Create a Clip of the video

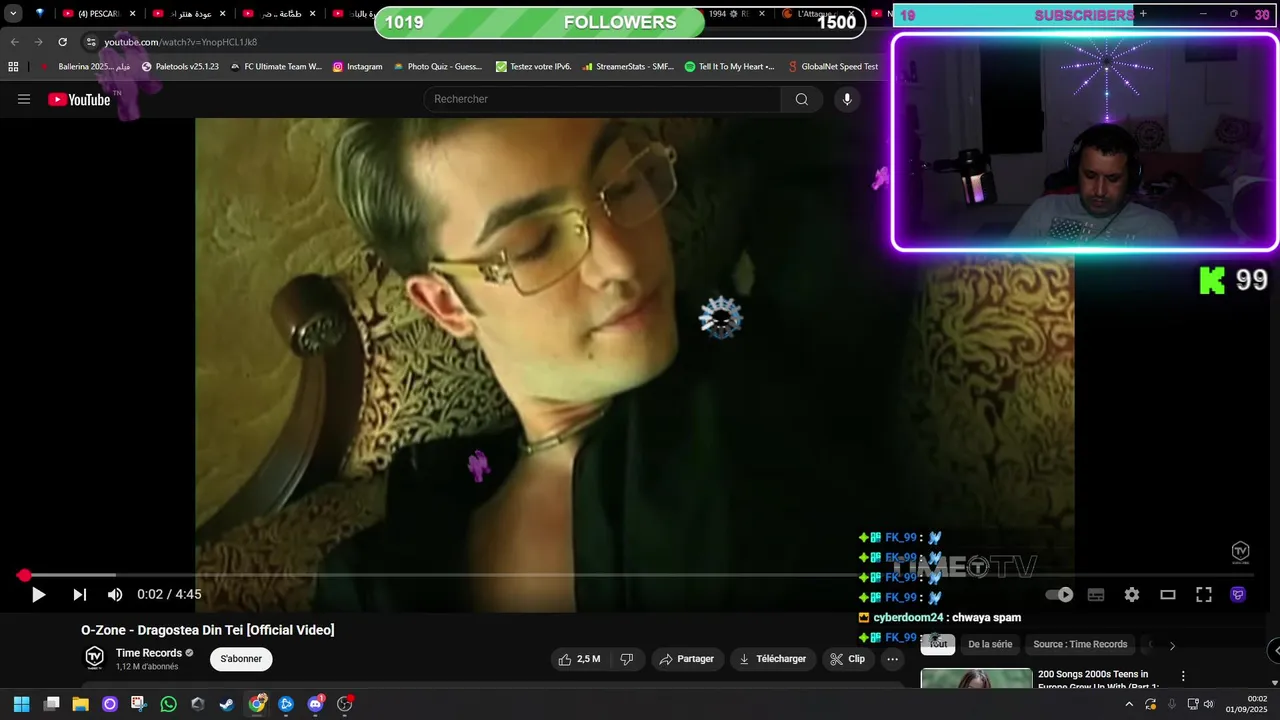click(848, 659)
